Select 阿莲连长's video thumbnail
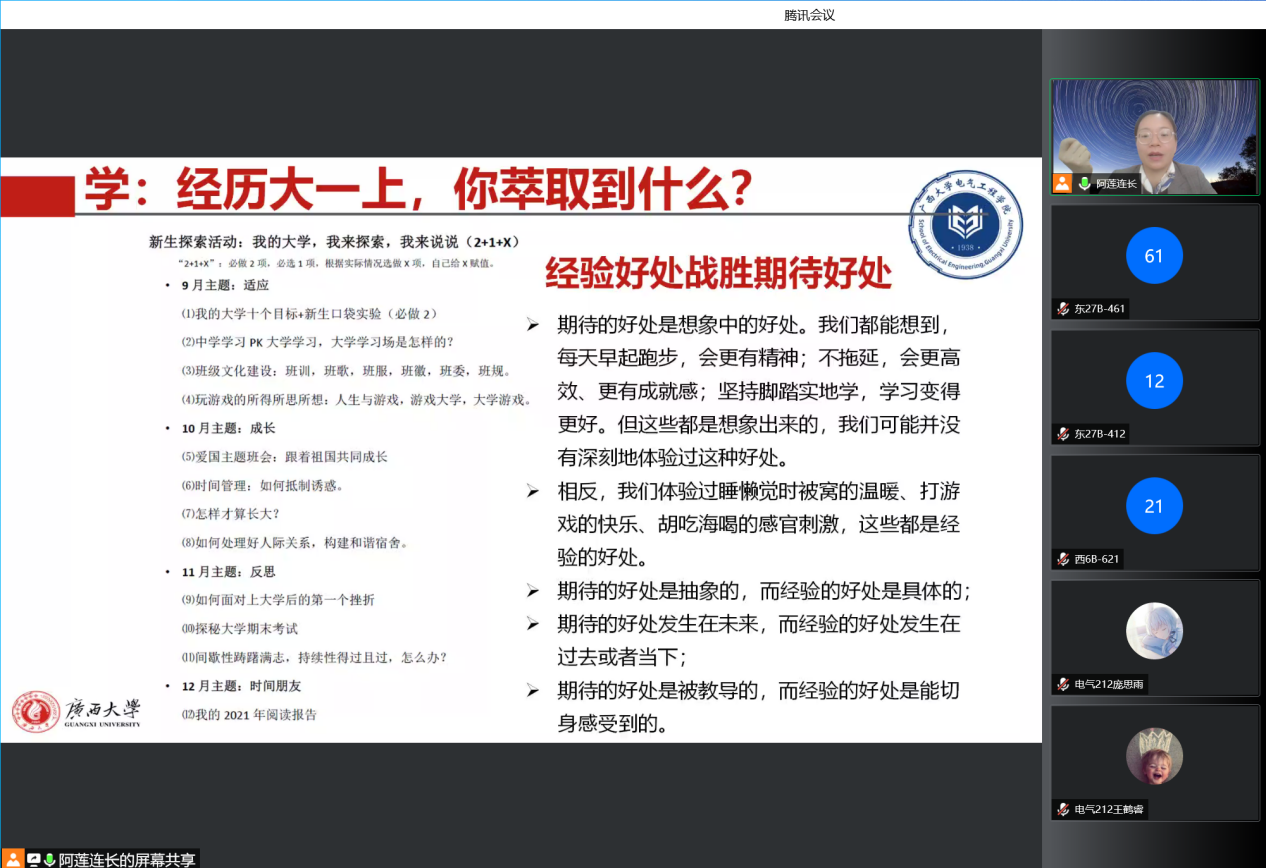This screenshot has height=868, width=1266. (1155, 136)
